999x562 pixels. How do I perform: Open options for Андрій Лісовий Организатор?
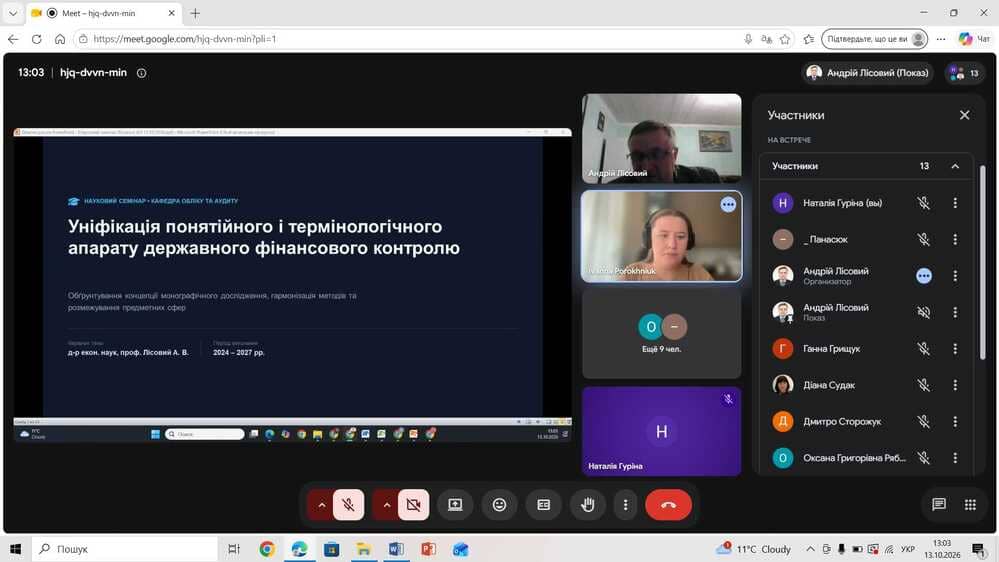955,276
